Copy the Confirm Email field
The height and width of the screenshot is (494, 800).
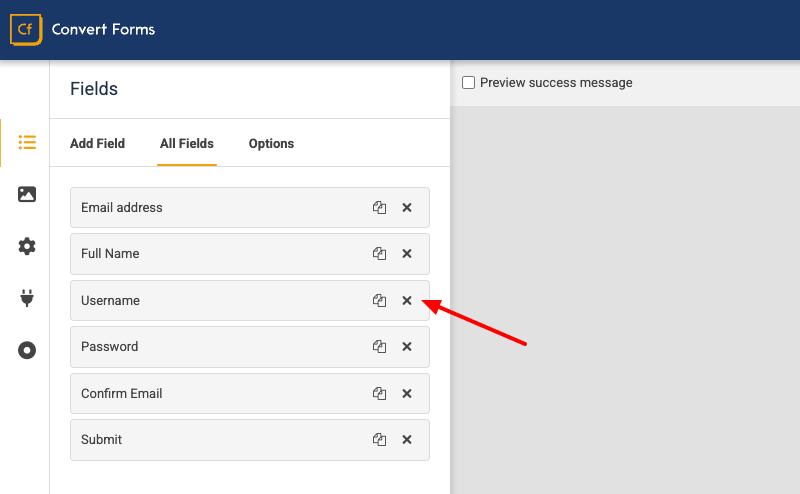pos(379,393)
